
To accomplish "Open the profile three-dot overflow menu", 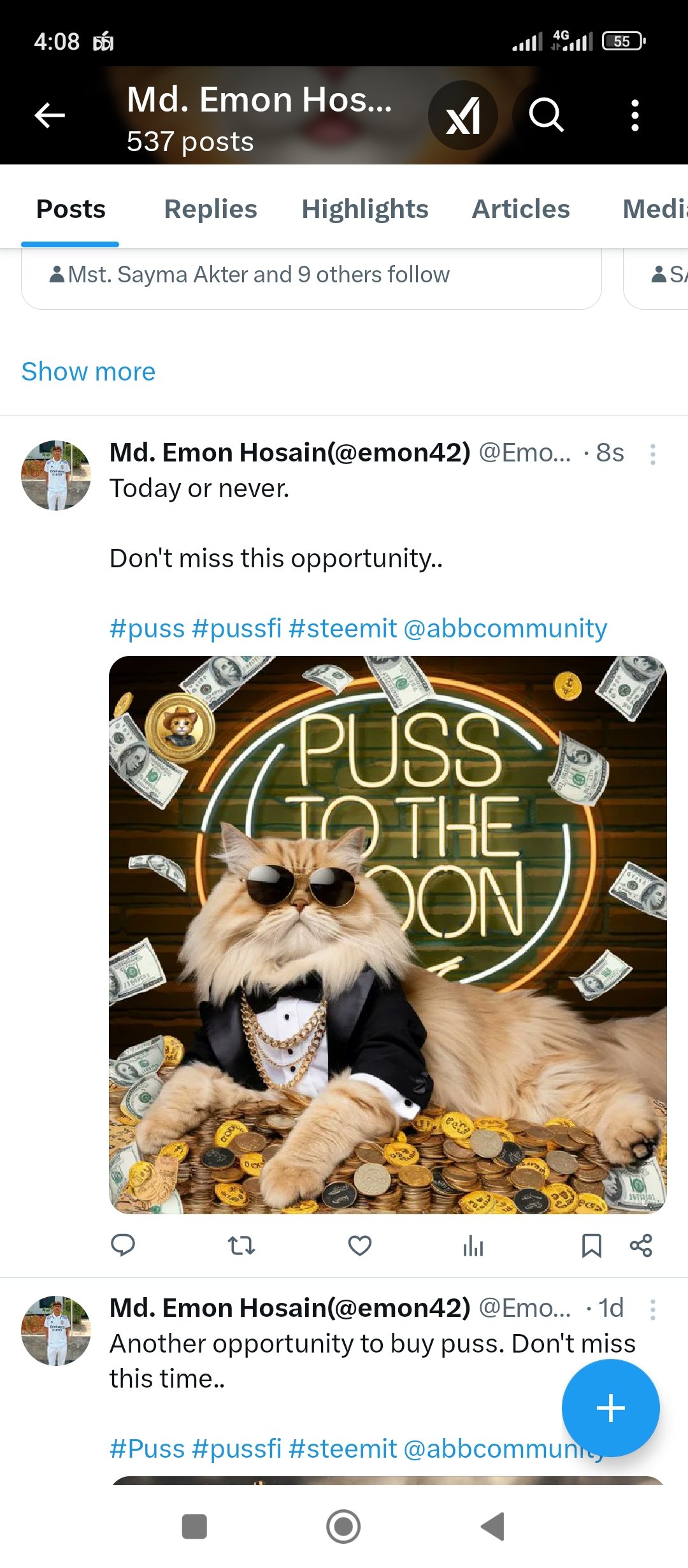I will point(634,115).
